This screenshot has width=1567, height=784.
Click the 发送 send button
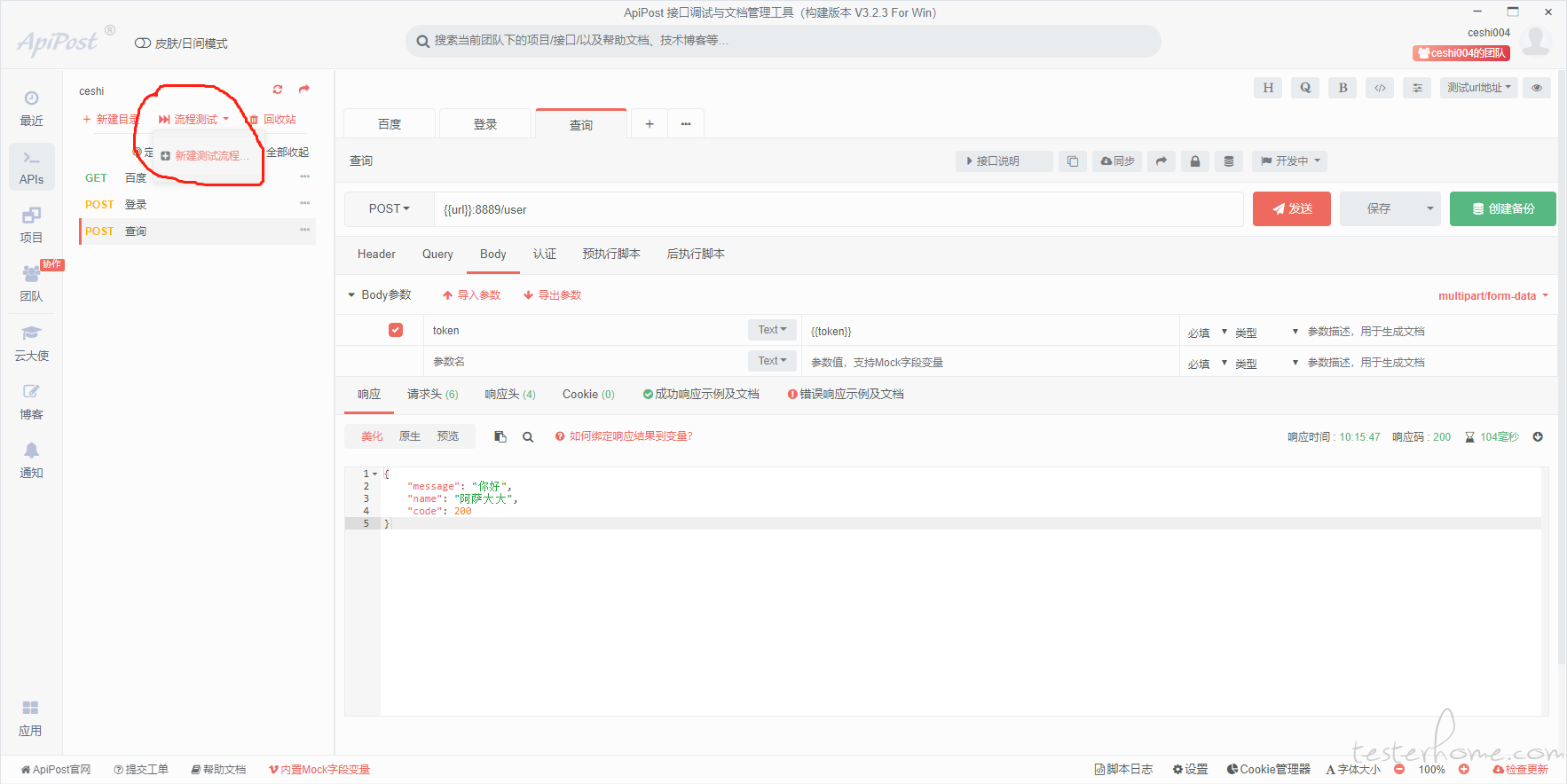pyautogui.click(x=1292, y=209)
